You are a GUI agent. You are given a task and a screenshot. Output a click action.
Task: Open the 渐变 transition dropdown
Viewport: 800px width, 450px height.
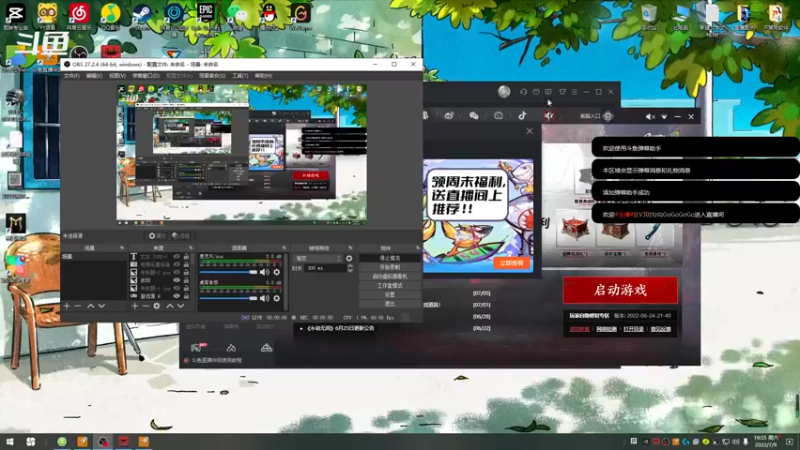coord(317,258)
